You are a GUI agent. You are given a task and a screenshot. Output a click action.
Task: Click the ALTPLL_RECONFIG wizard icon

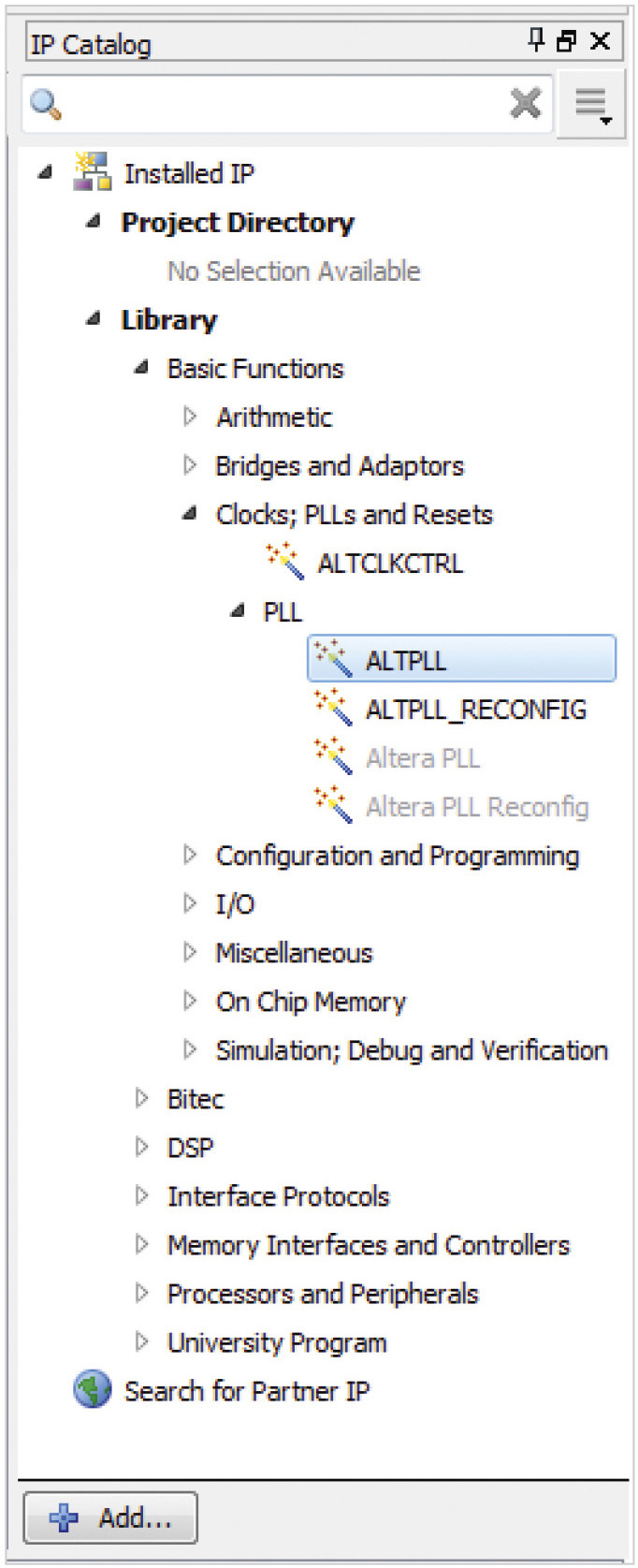coord(332,707)
